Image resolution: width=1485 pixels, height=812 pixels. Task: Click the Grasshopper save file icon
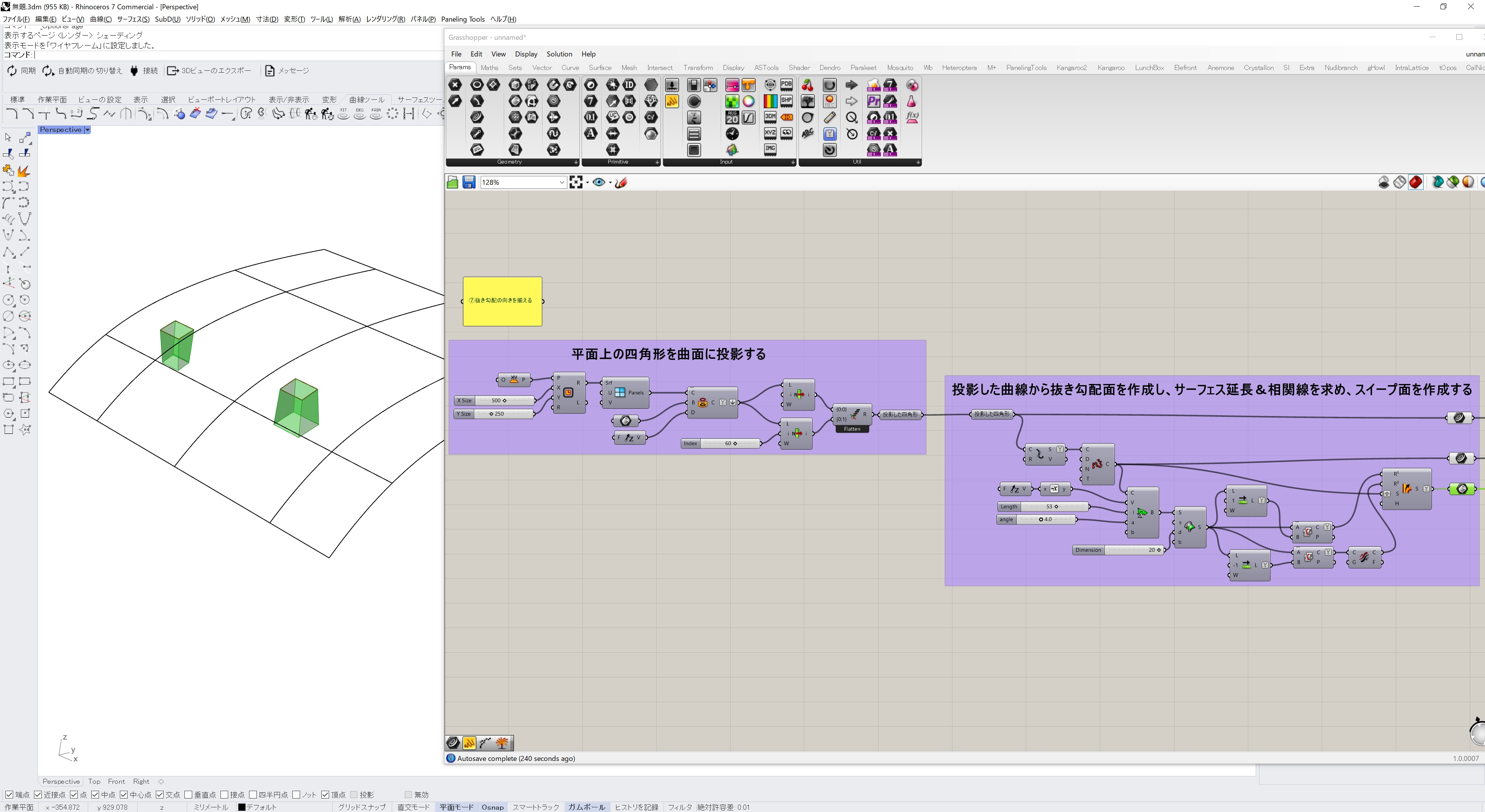coord(469,183)
